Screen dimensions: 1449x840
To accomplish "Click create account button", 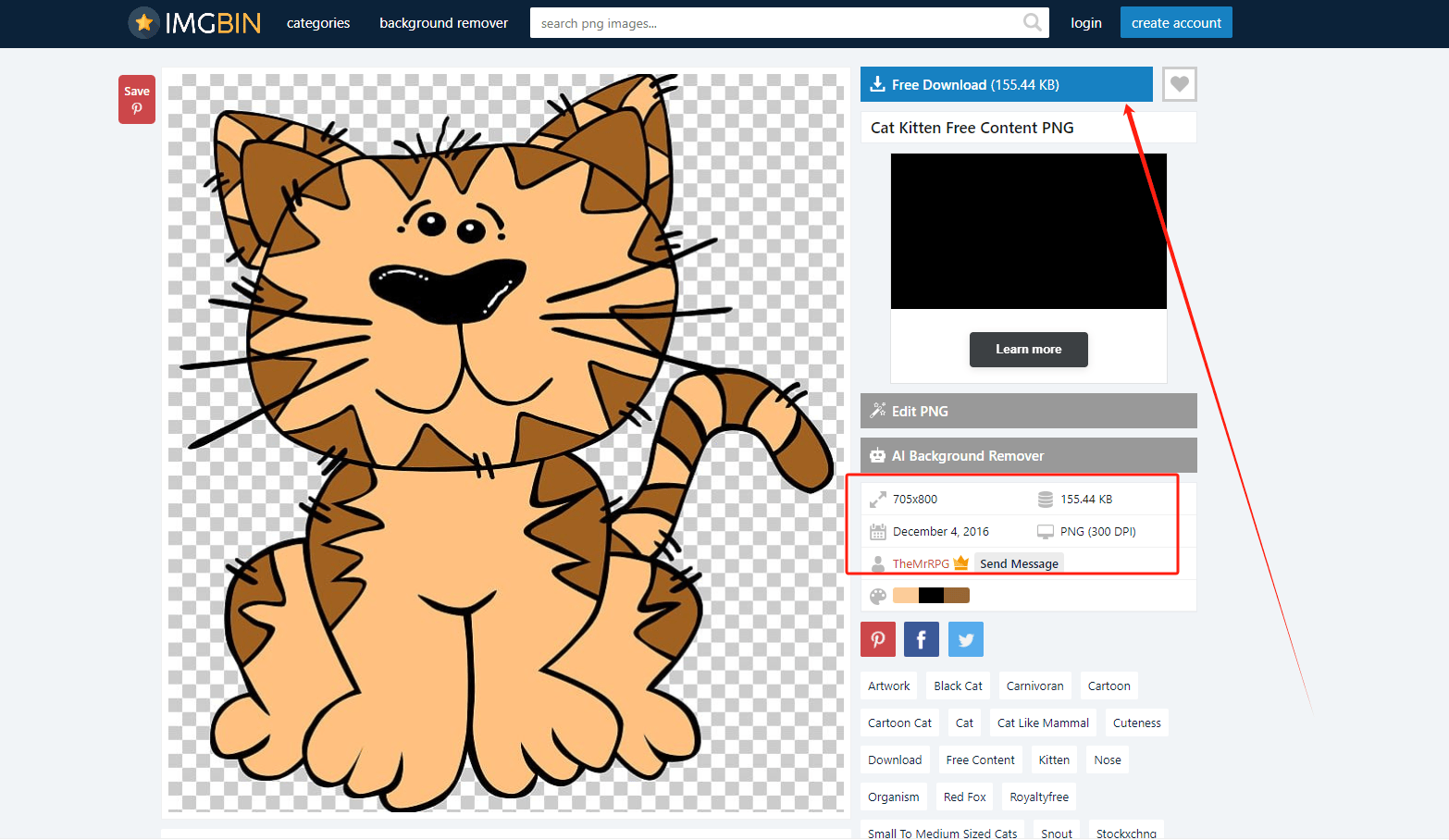I will (x=1175, y=23).
